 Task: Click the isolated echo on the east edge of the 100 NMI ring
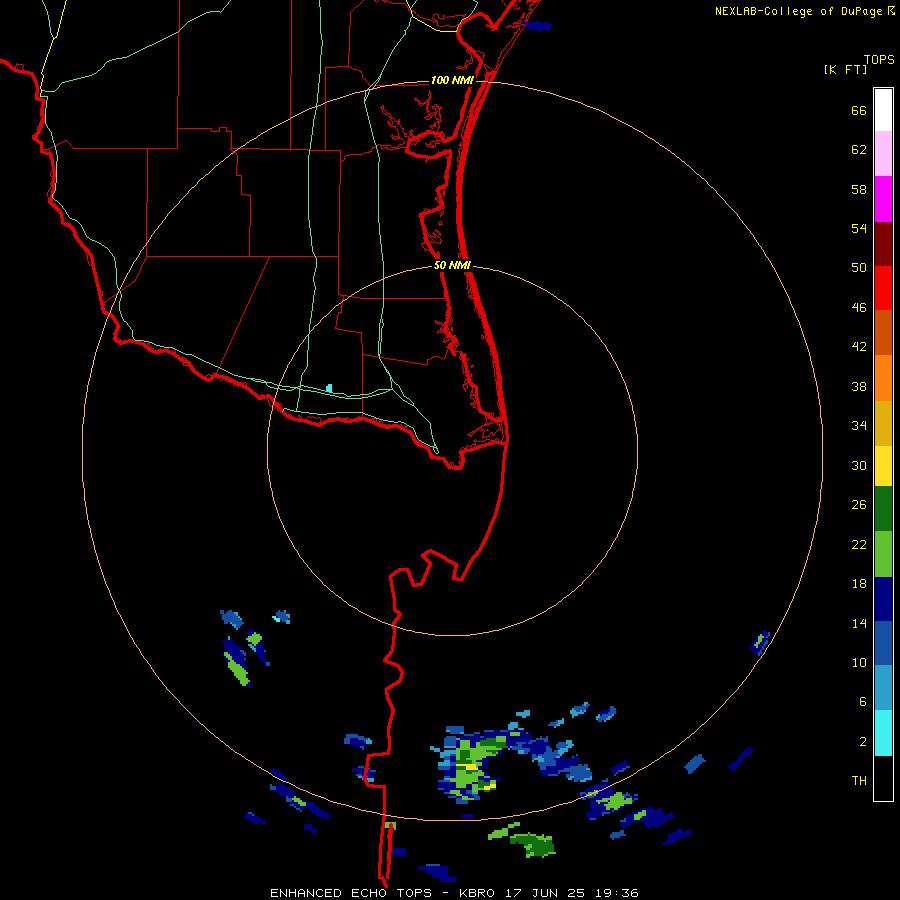[x=760, y=642]
